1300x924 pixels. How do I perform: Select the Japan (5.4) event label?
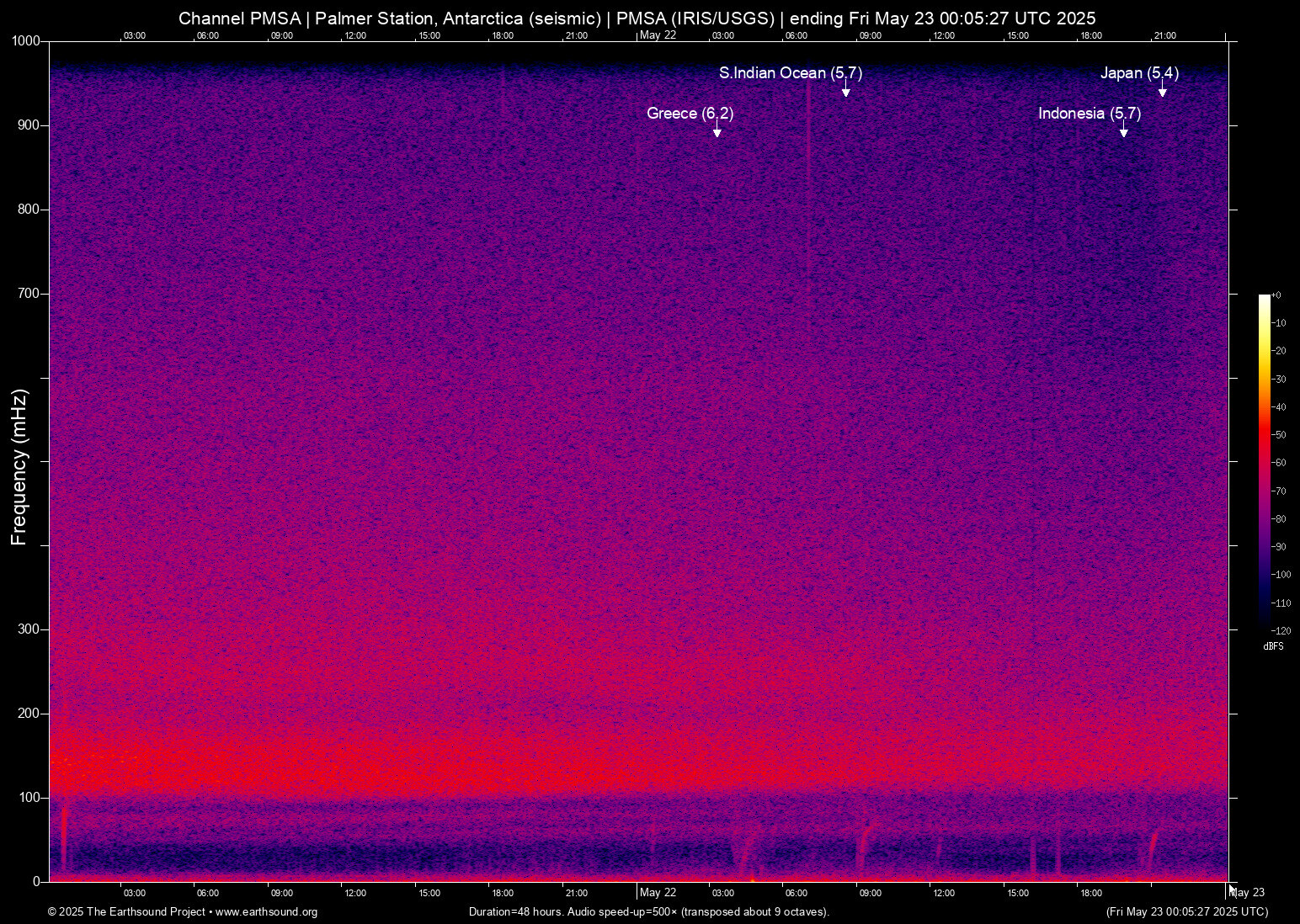pyautogui.click(x=1139, y=73)
